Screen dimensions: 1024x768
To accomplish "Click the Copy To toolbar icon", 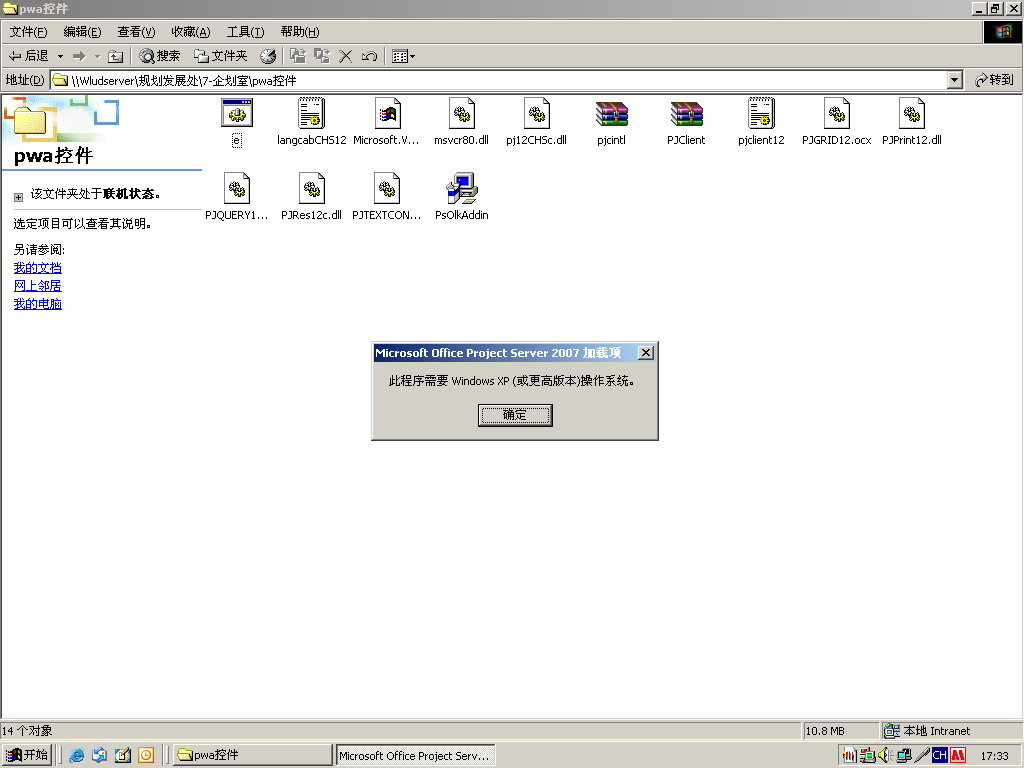I will click(322, 56).
